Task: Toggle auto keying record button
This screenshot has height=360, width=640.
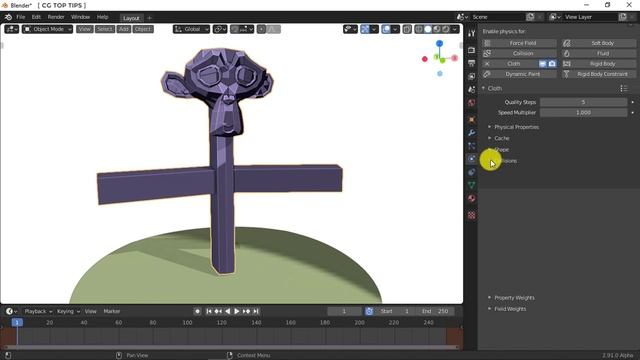Action: coord(198,311)
